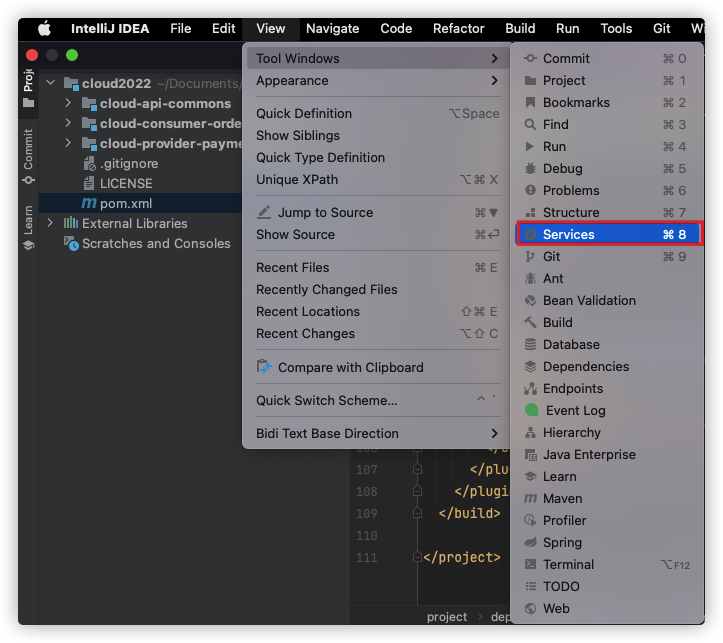Choose Quick Switch Scheme...

[x=378, y=401]
